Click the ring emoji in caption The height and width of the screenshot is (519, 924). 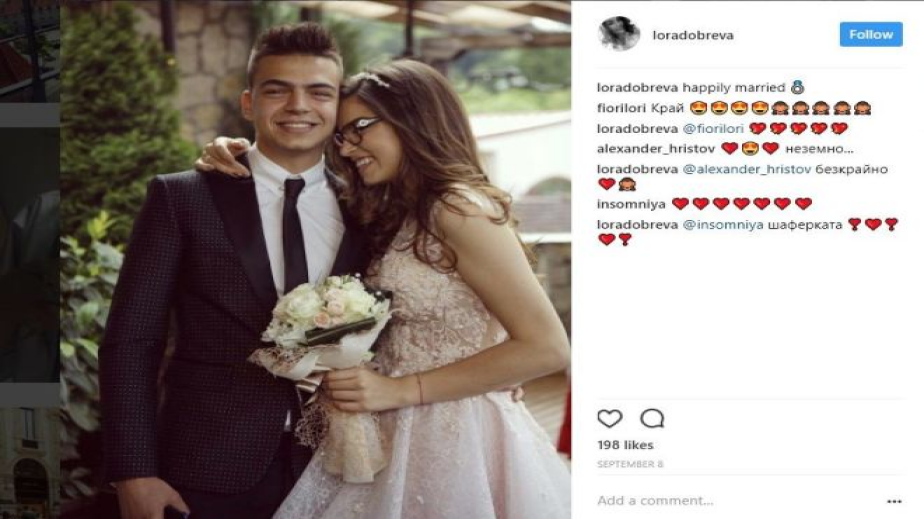click(x=797, y=88)
